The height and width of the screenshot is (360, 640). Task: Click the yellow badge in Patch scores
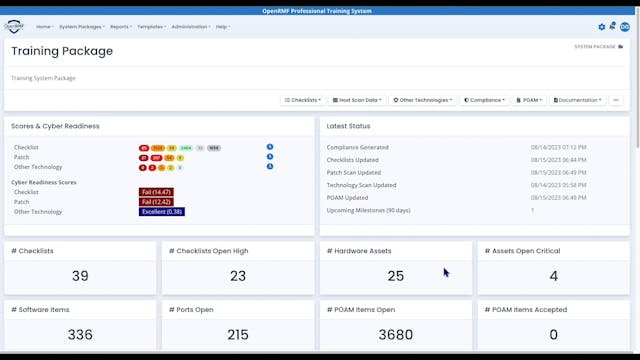tap(180, 158)
